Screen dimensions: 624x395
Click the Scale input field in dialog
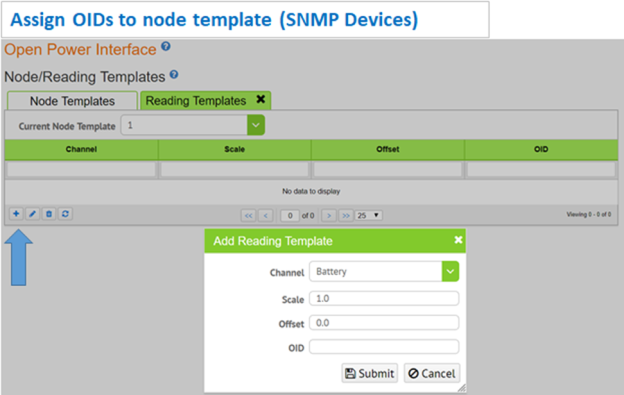coord(384,298)
